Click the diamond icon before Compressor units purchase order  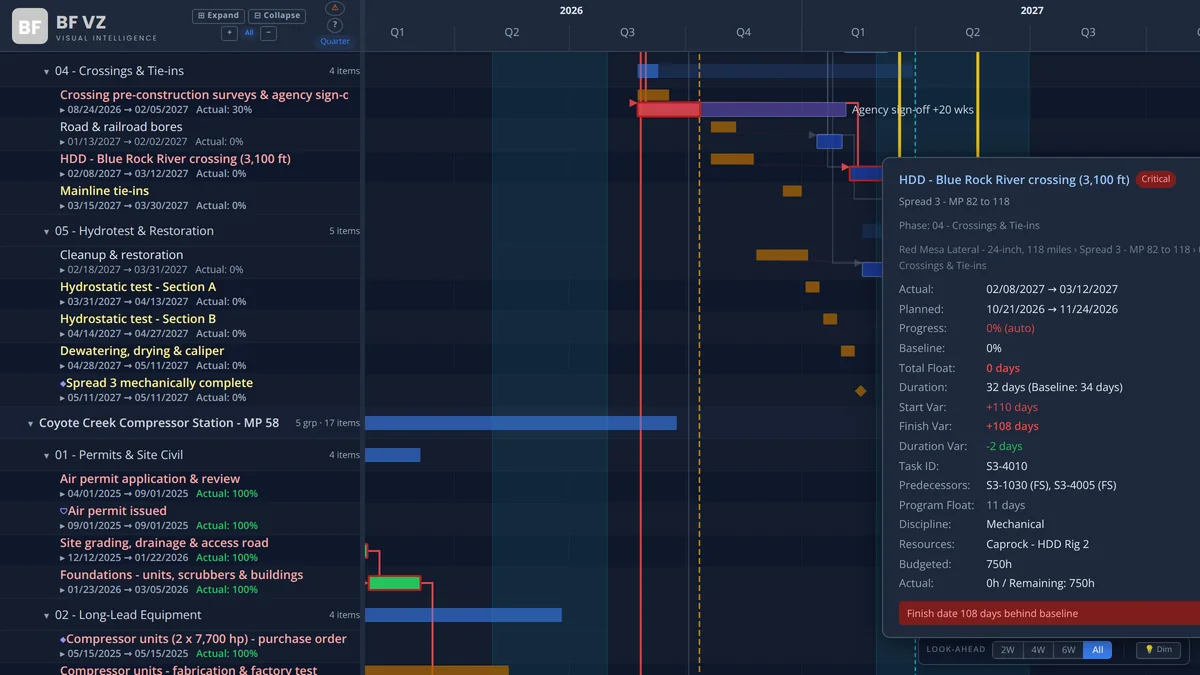click(63, 639)
